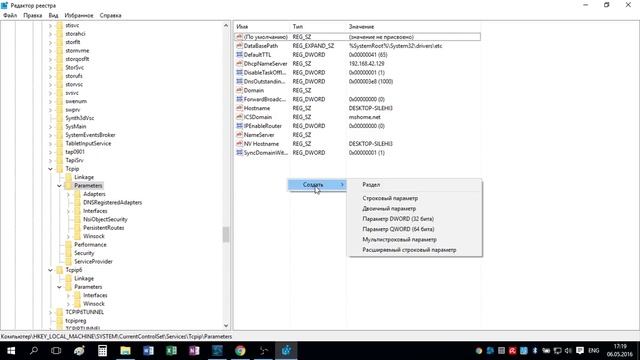Click the tree pane scrollbar thumb
This screenshot has height=360, width=640.
[x=226, y=235]
